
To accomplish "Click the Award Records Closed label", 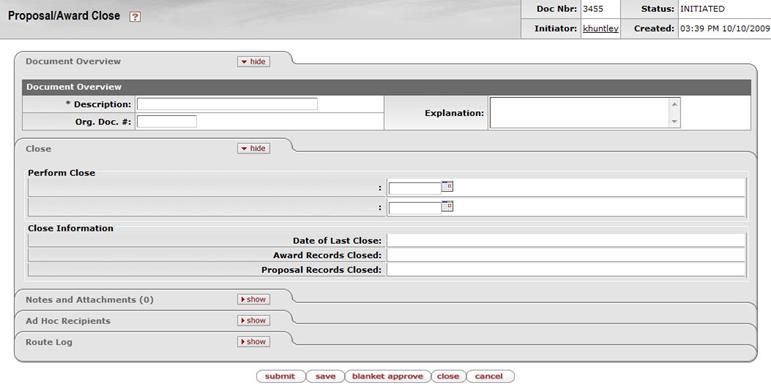I will [x=327, y=255].
